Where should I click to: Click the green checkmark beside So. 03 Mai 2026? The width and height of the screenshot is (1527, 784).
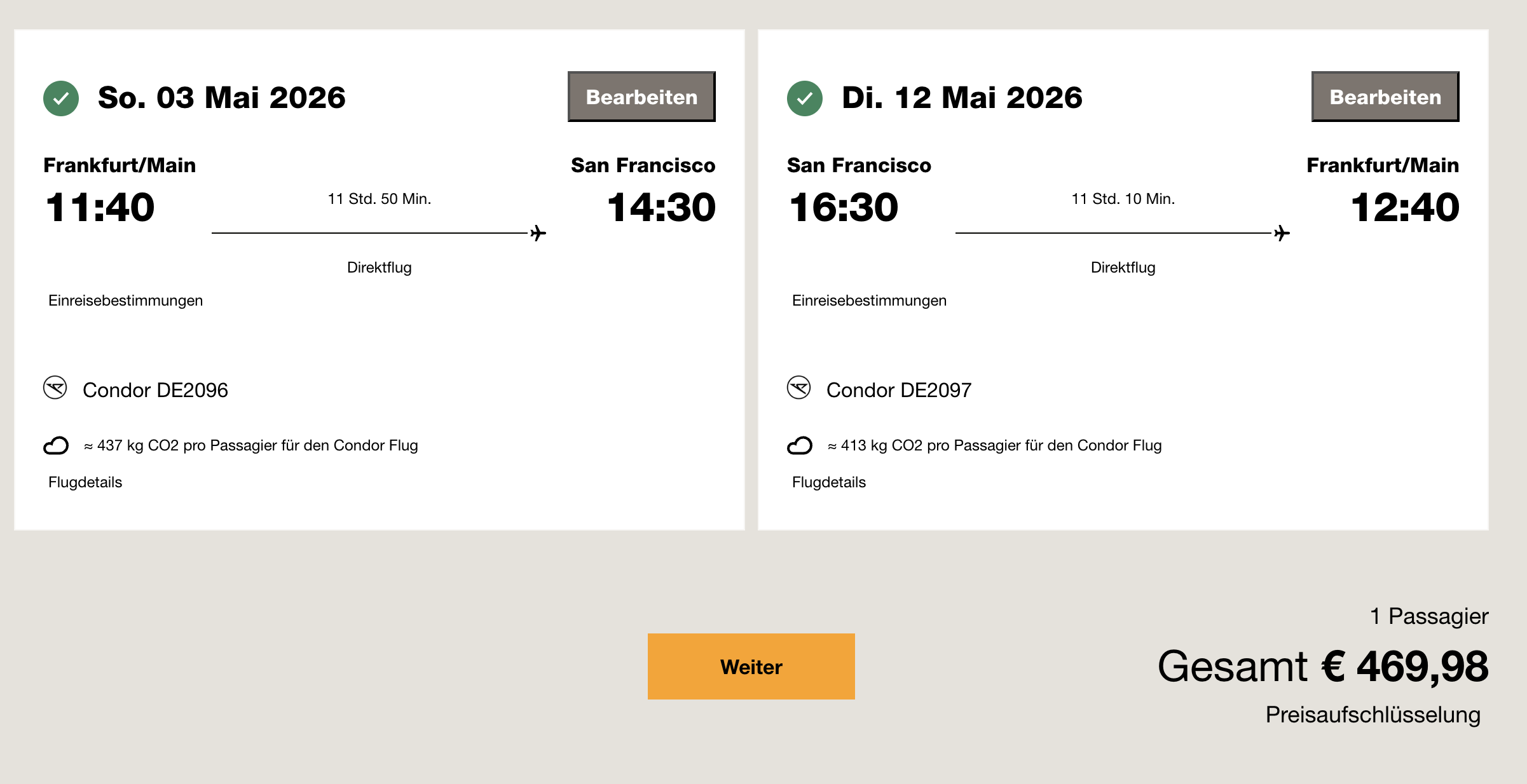(61, 98)
